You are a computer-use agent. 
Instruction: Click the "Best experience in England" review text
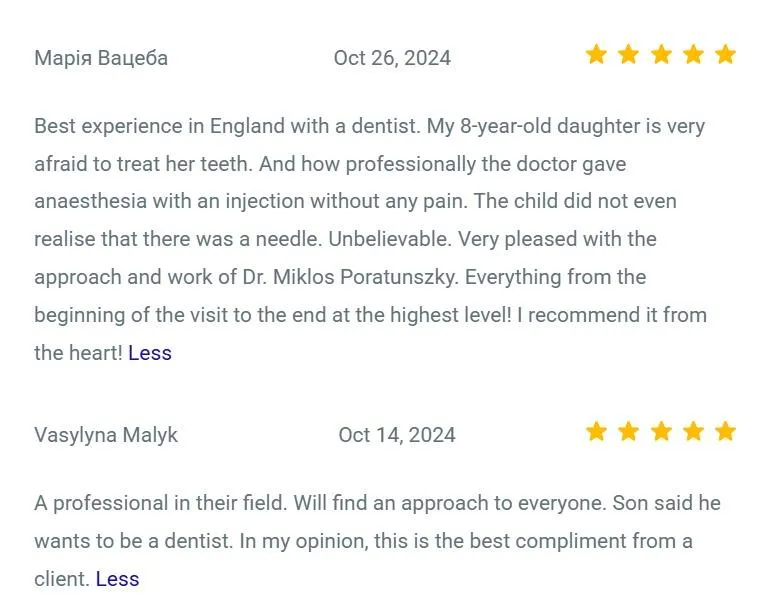point(370,239)
